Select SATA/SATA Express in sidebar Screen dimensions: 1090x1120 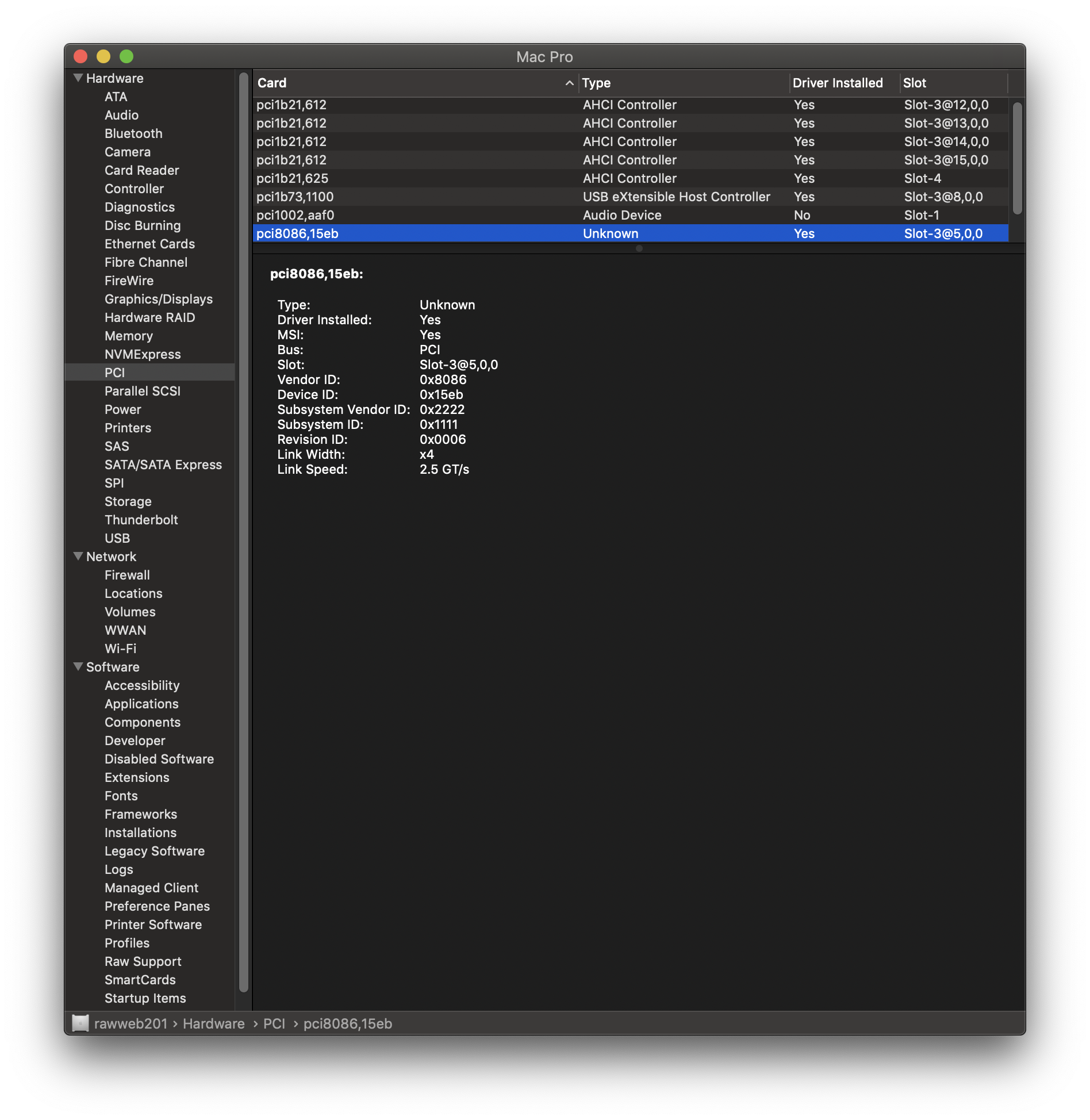pyautogui.click(x=163, y=465)
